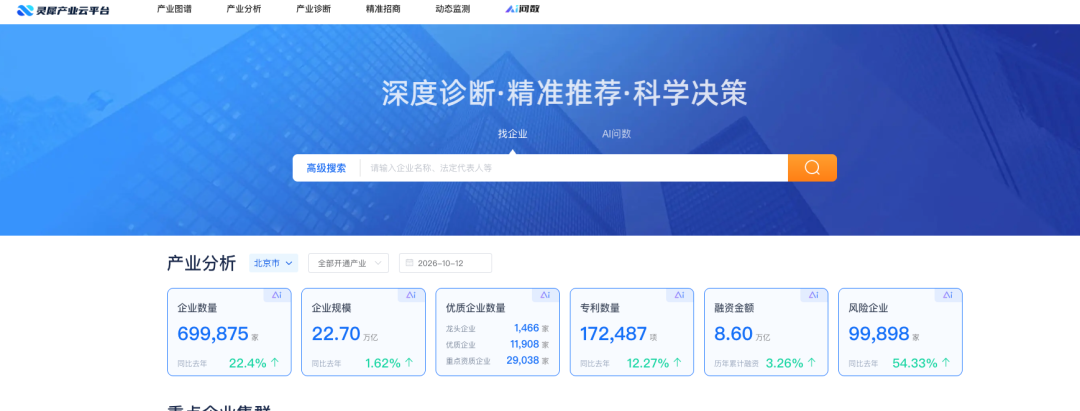Click the 22.4% growth figure

tap(247, 363)
